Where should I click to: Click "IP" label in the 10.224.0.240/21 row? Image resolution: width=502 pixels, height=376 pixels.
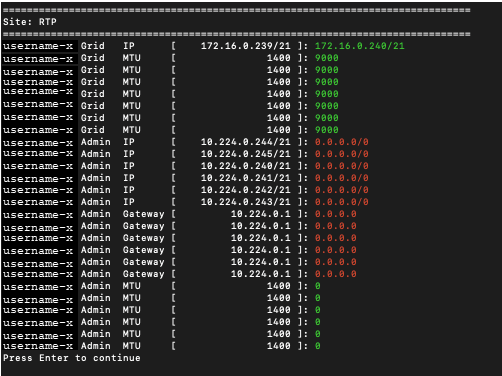coord(129,166)
